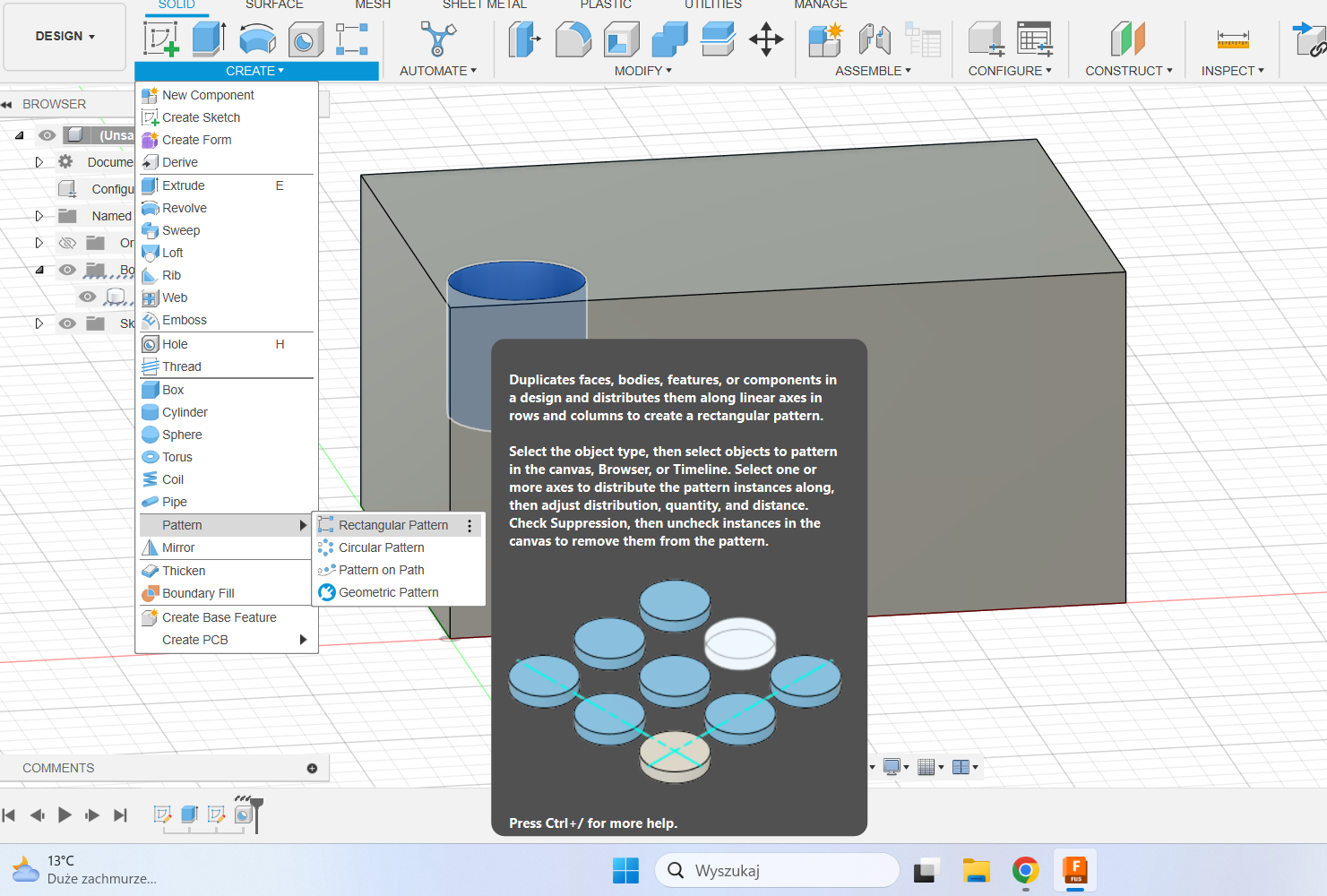The image size is (1327, 896).
Task: Choose Thread from the Create menu
Action: pyautogui.click(x=227, y=366)
